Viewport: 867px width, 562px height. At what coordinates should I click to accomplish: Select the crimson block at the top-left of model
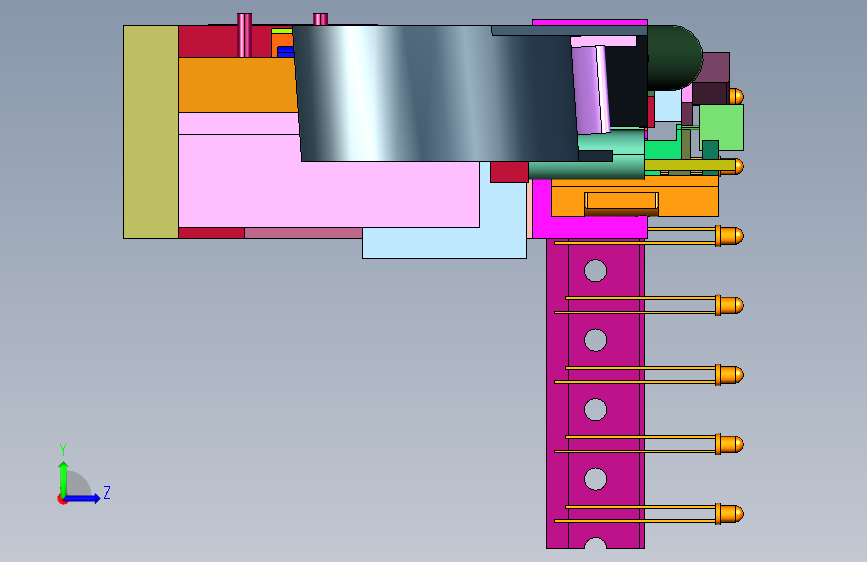click(x=210, y=41)
